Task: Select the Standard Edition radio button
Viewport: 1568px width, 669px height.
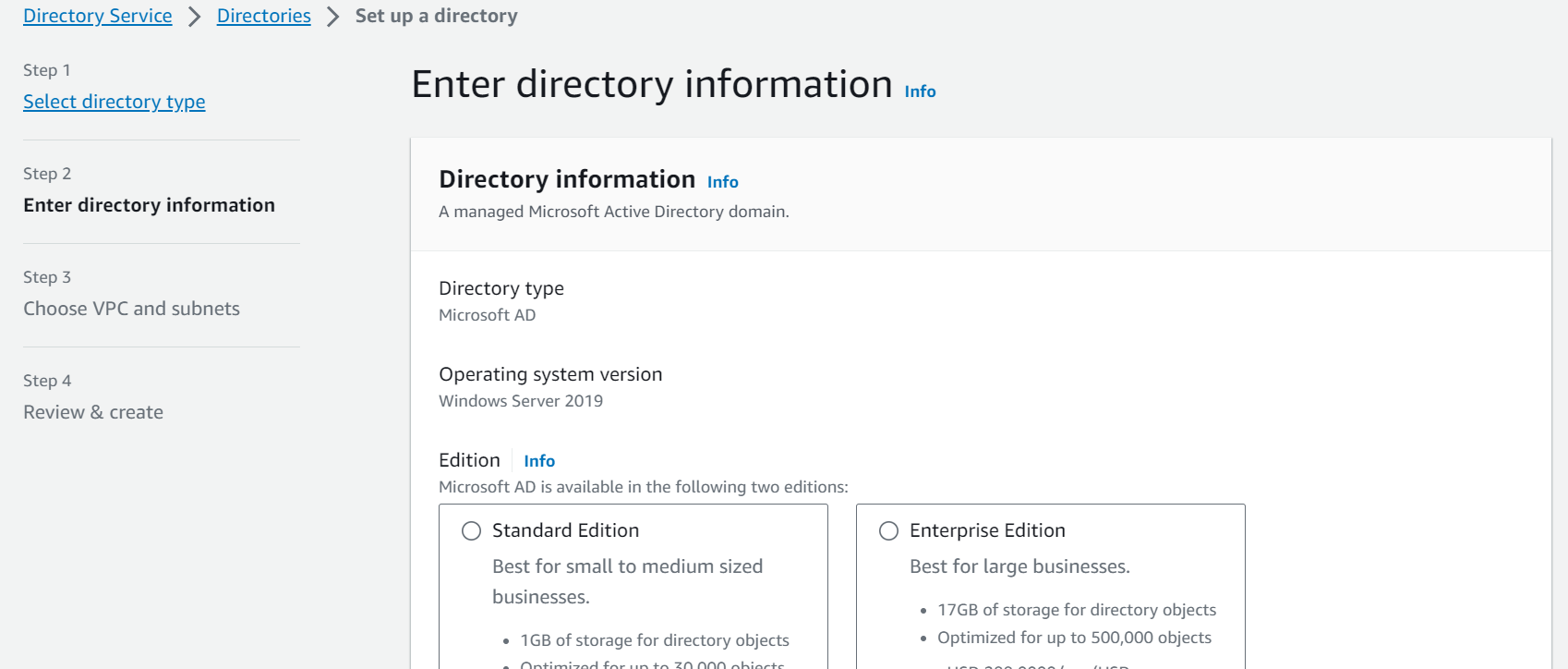Action: point(472,531)
